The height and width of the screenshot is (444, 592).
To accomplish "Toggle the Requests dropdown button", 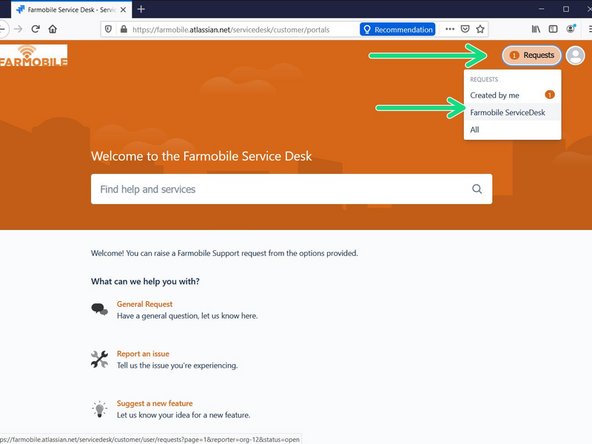I will click(532, 56).
